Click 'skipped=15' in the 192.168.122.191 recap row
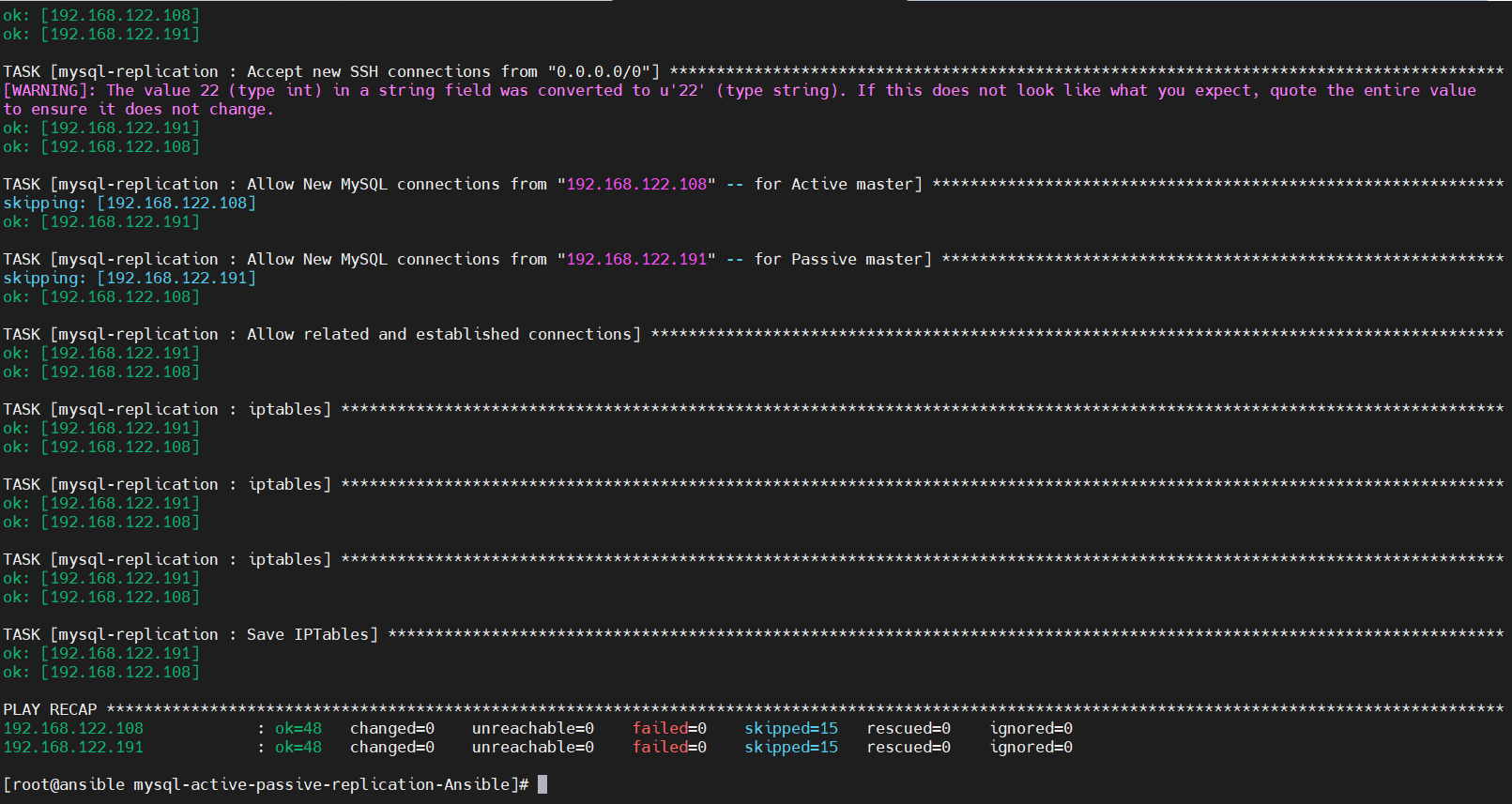 coord(791,747)
